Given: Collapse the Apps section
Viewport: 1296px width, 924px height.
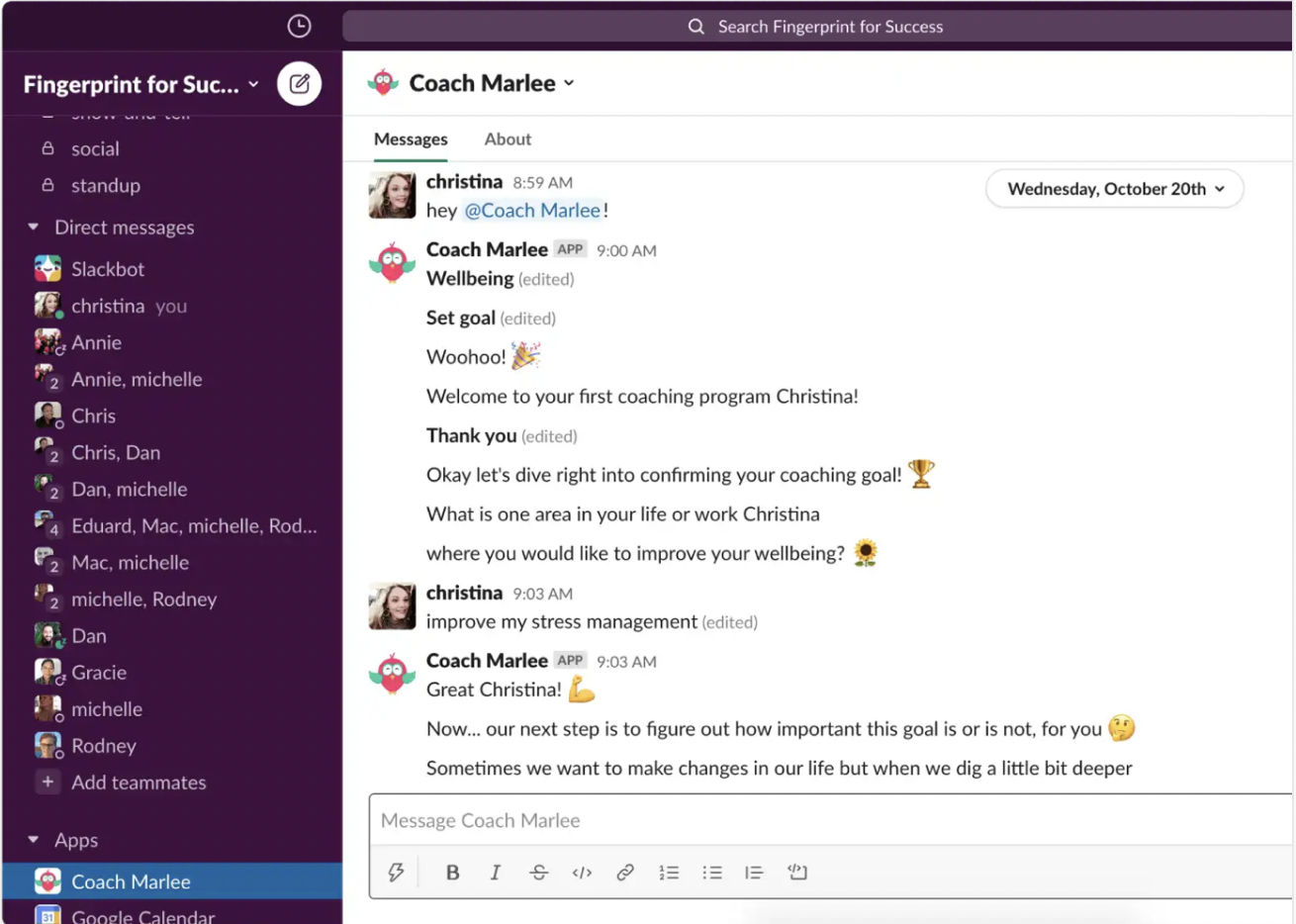Looking at the screenshot, I should 34,840.
